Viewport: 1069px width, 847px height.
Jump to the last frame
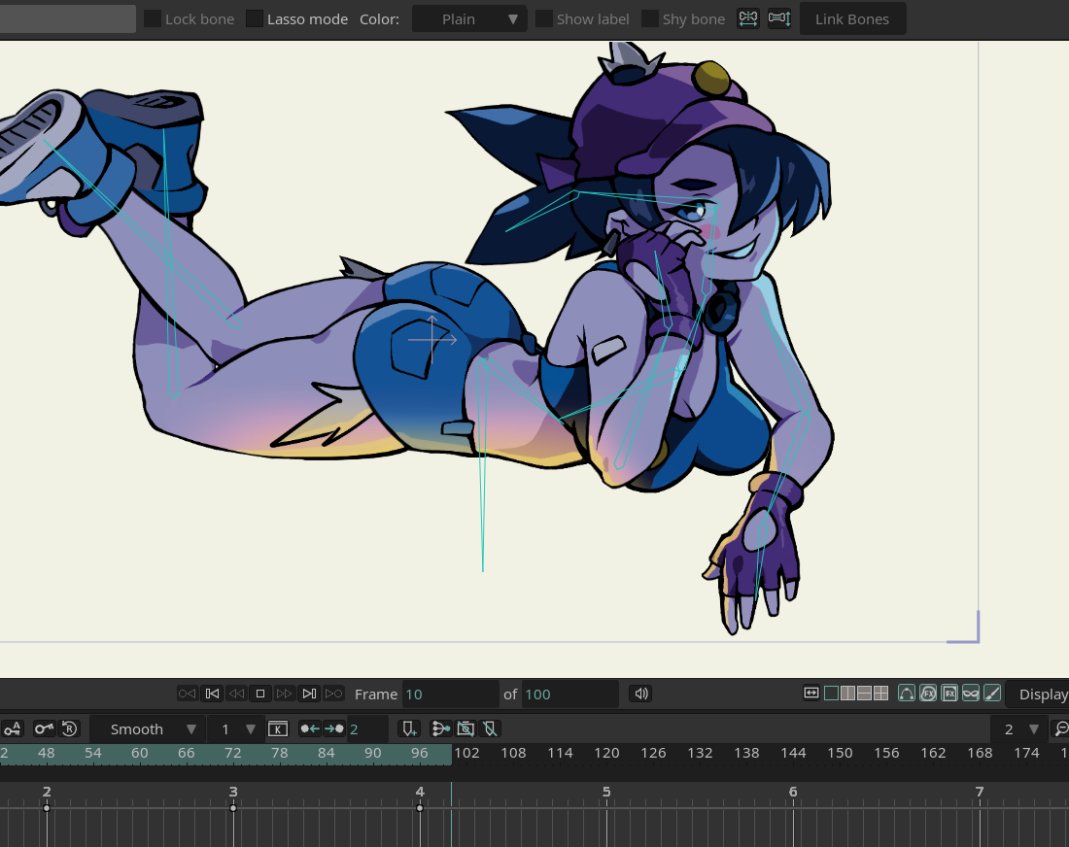[x=309, y=694]
